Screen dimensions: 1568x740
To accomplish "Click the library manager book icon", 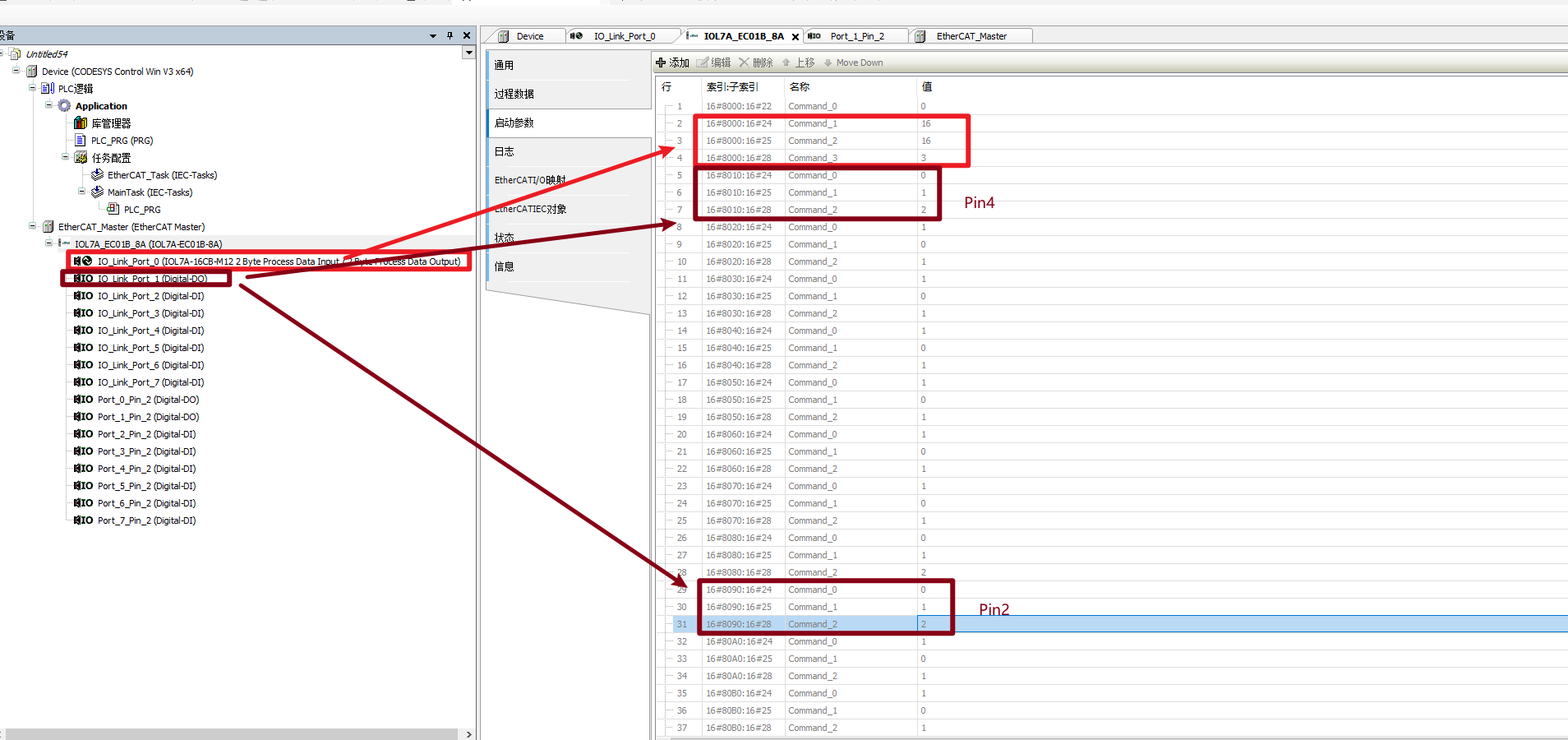I will [x=81, y=123].
